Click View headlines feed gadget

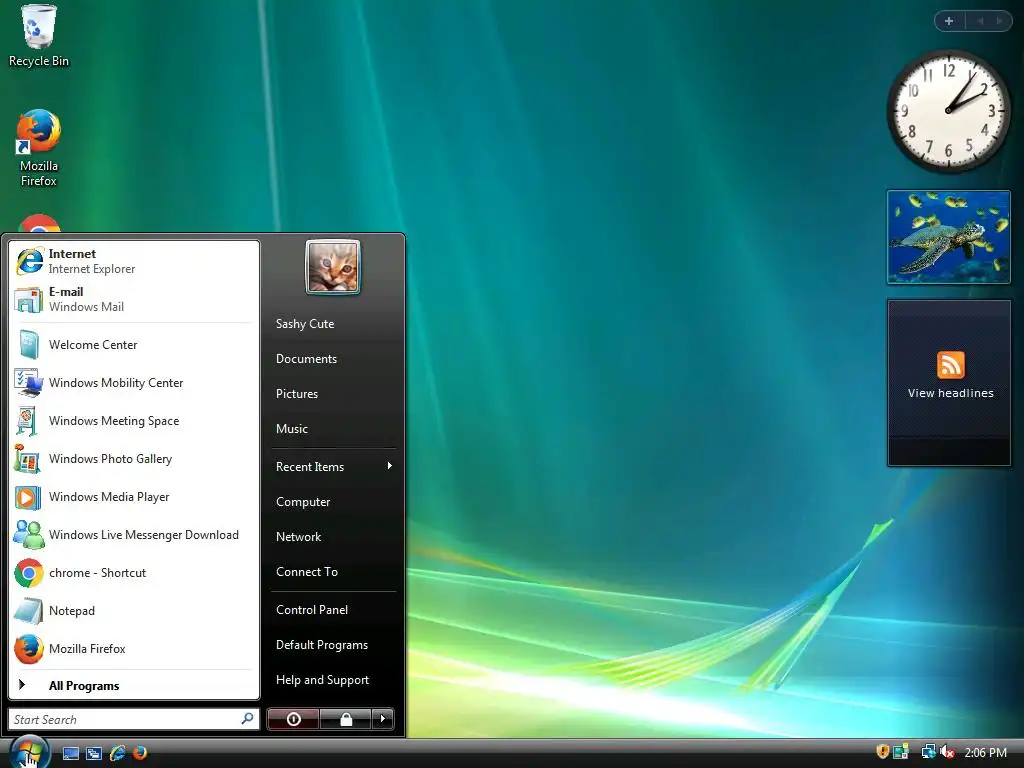coord(949,383)
